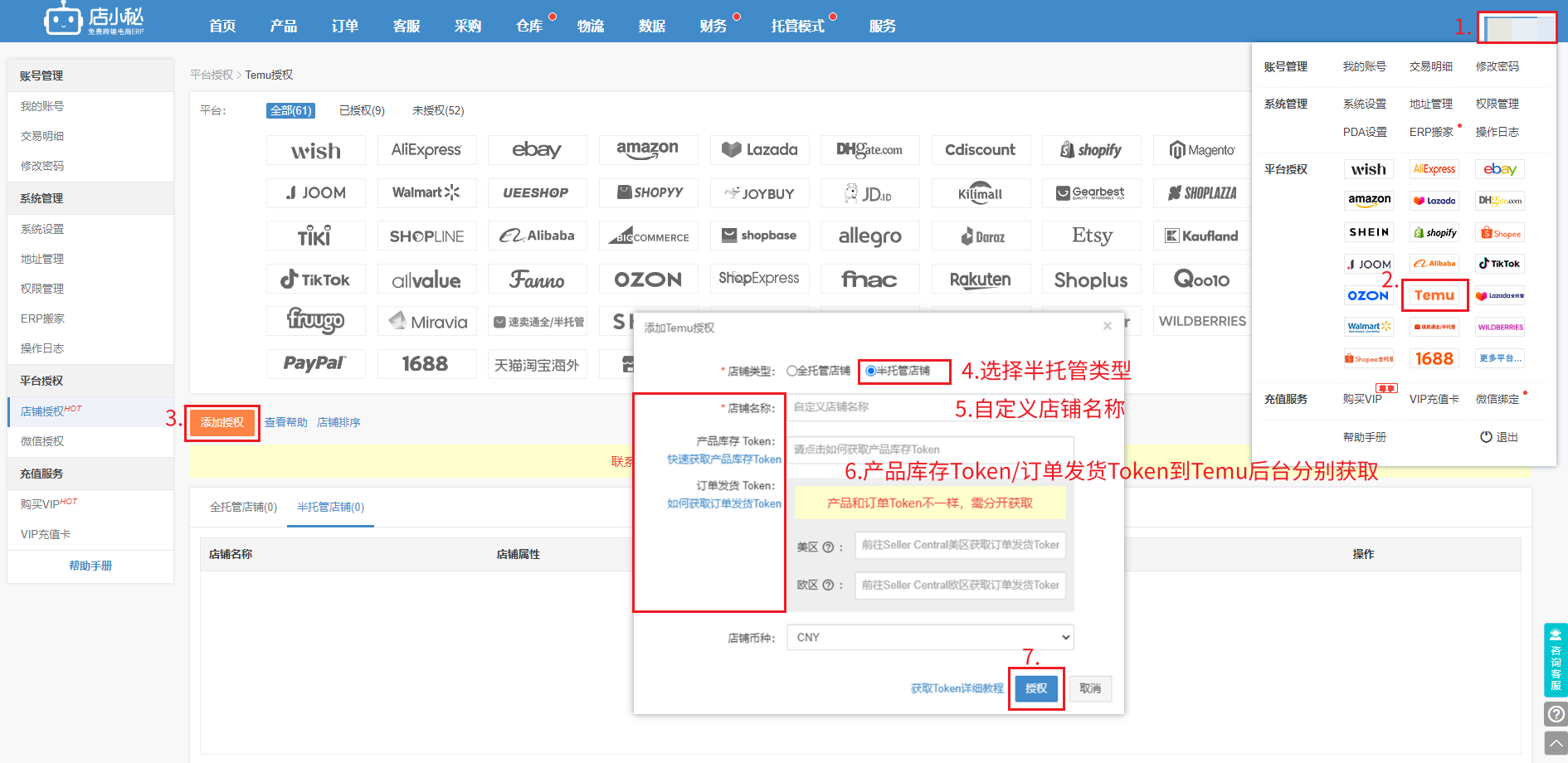
Task: Click the 取消 button in dialog
Action: point(1090,688)
